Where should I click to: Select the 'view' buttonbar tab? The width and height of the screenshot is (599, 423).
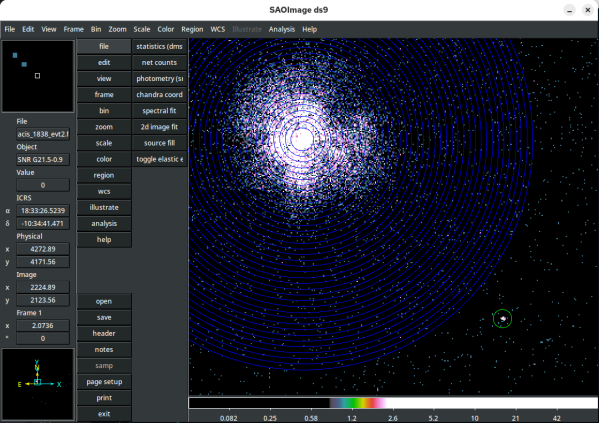(104, 78)
